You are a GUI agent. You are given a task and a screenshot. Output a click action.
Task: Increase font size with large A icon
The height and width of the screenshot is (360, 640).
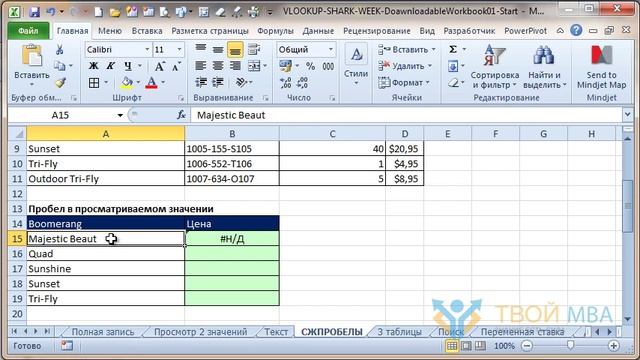(x=159, y=66)
